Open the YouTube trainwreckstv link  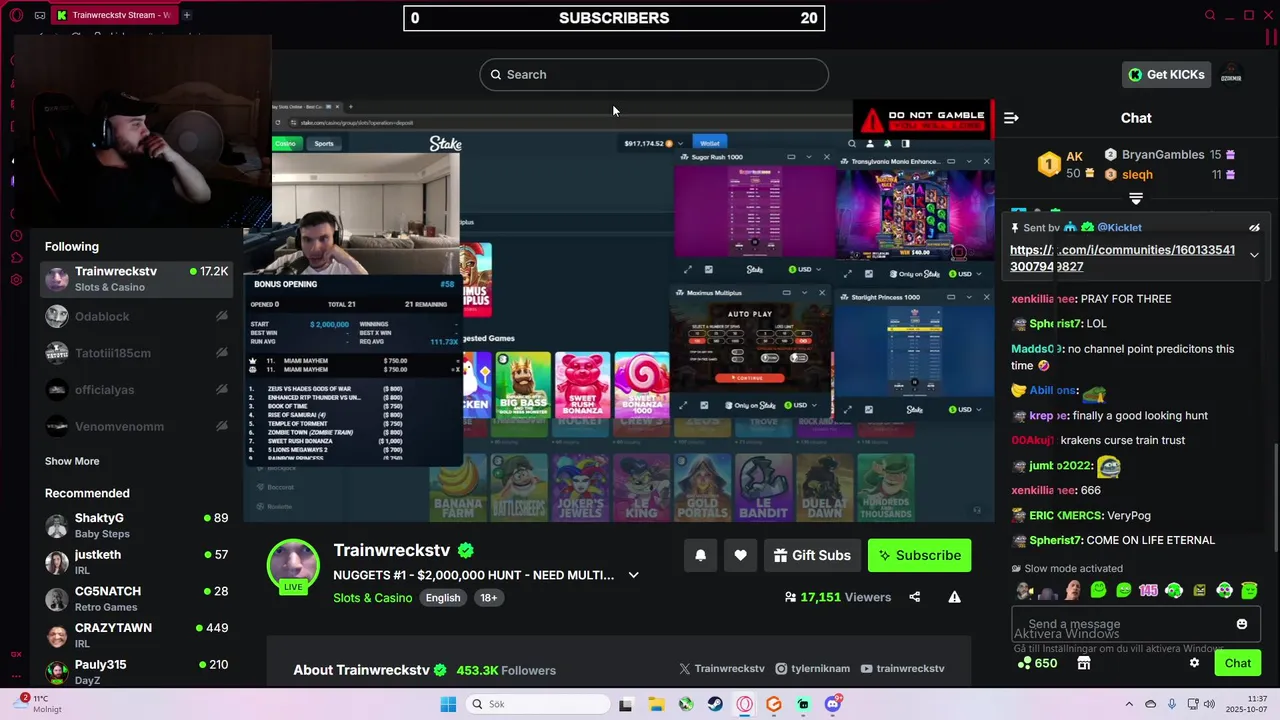tap(902, 669)
